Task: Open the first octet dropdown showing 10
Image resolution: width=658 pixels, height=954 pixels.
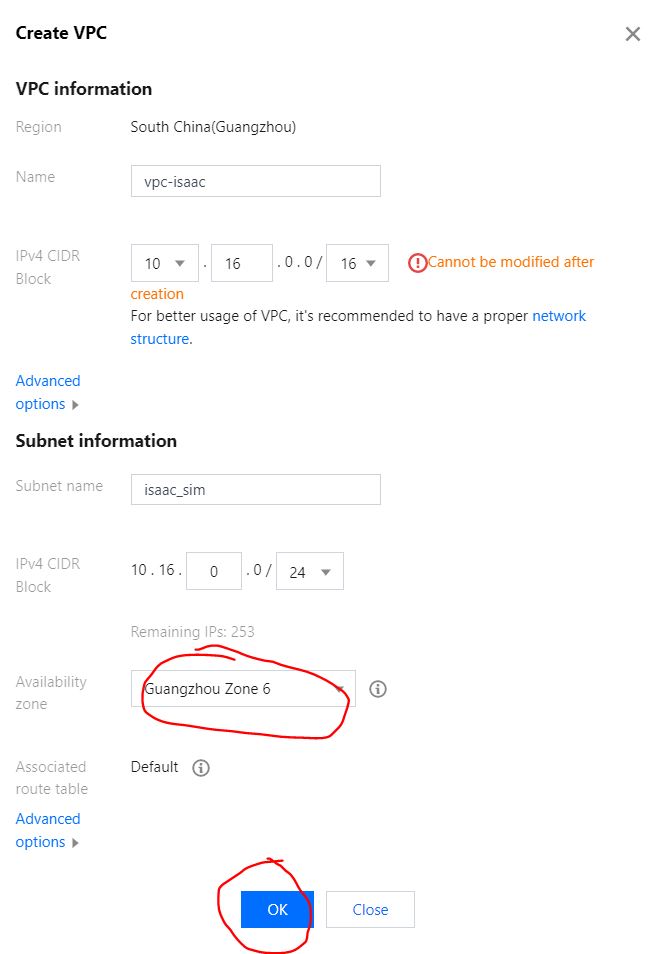Action: (x=164, y=264)
